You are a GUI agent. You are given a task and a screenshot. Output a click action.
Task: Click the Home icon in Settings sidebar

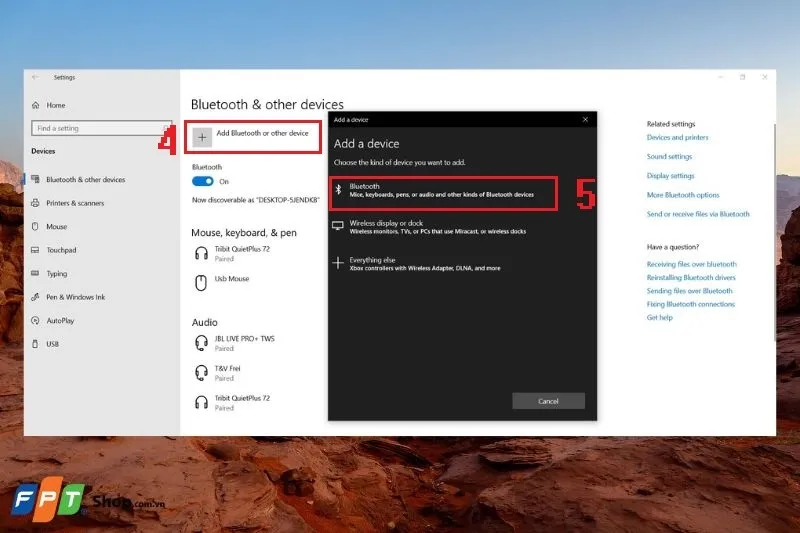tap(36, 105)
